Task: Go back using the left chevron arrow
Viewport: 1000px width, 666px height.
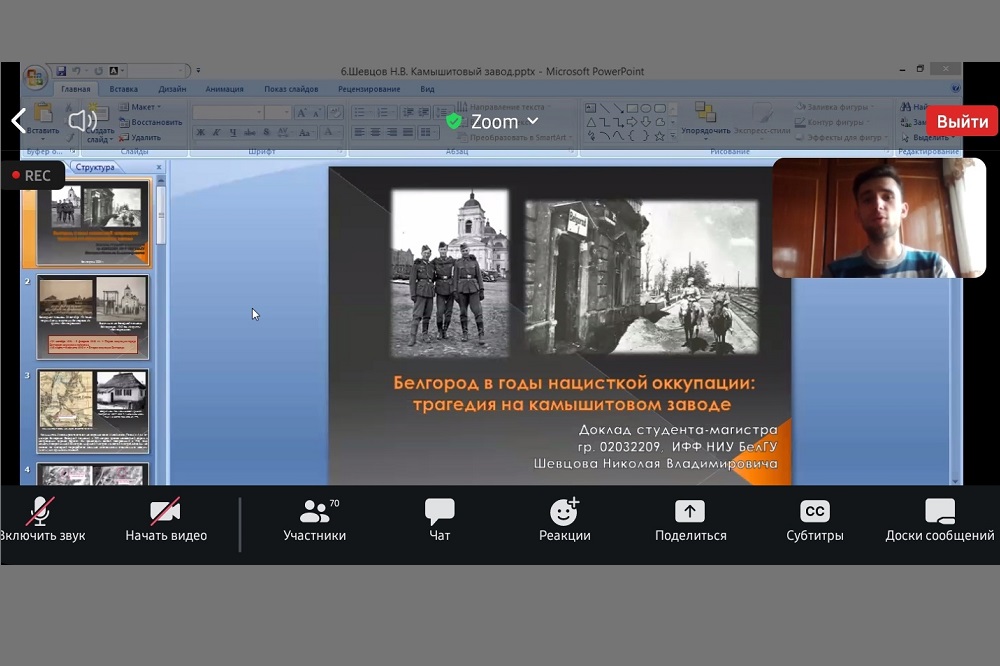Action: (18, 121)
